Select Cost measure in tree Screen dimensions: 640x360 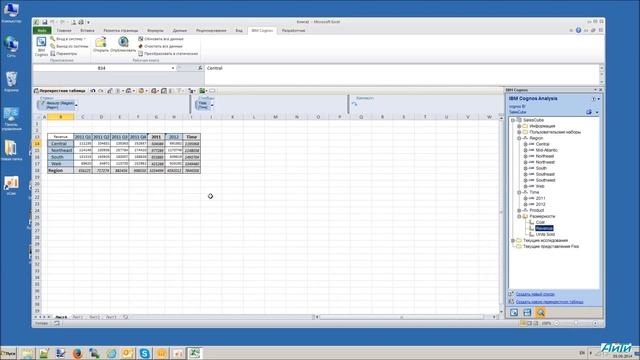click(540, 222)
